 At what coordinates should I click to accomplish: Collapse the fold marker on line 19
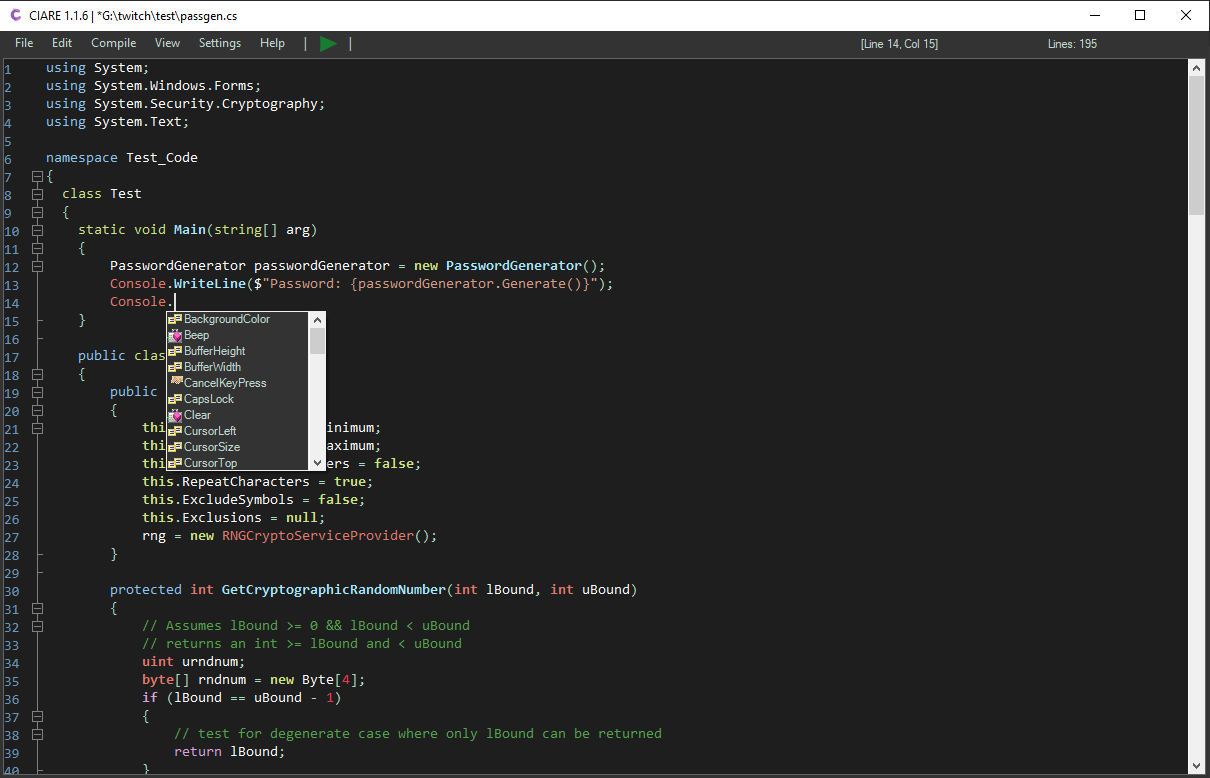tap(37, 392)
